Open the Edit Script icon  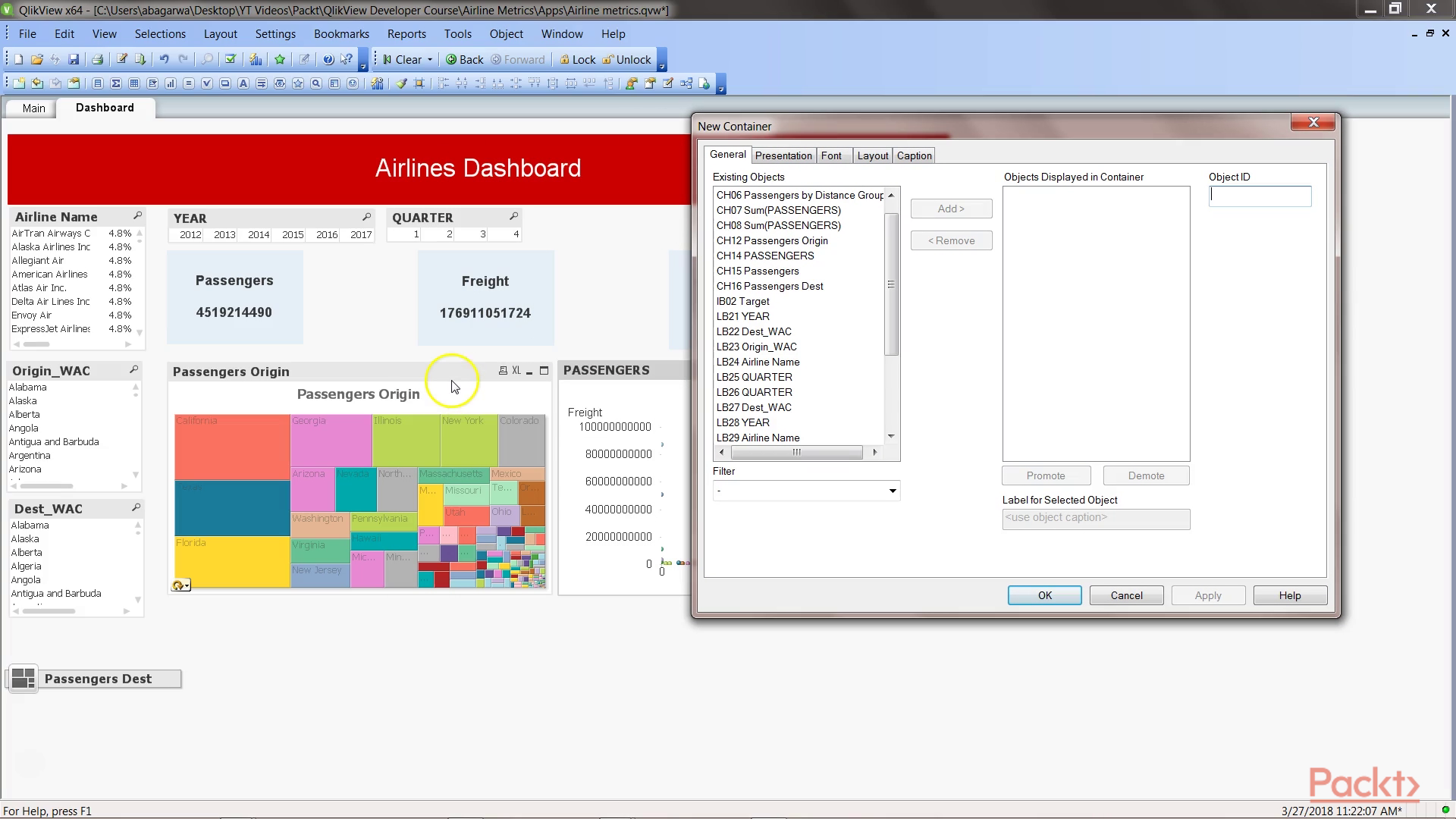pyautogui.click(x=121, y=59)
